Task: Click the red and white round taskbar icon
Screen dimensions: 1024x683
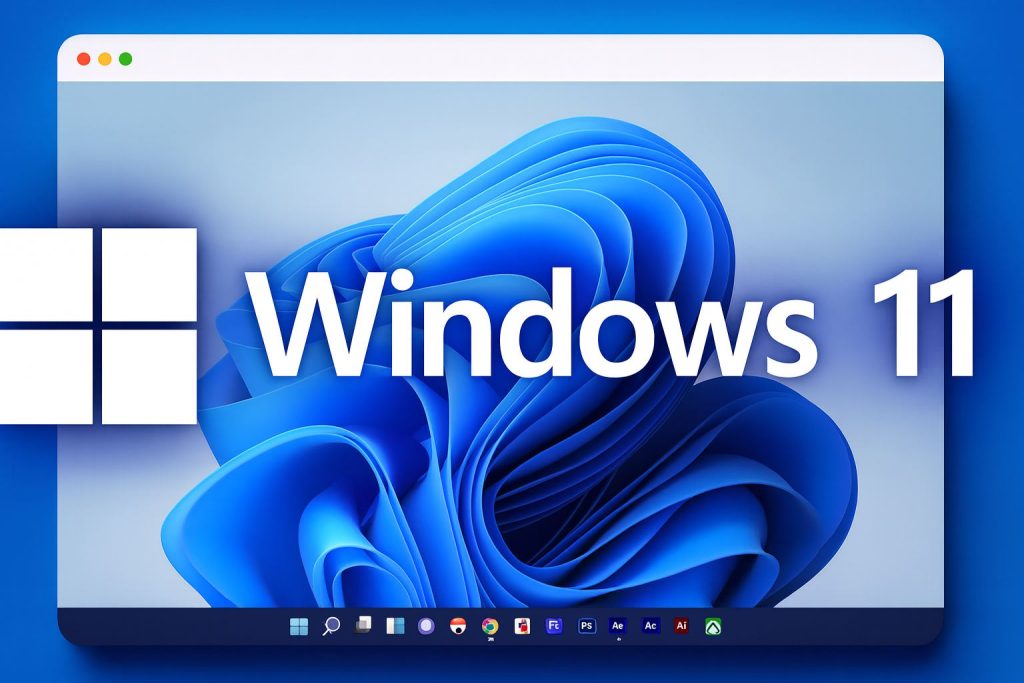Action: click(458, 626)
